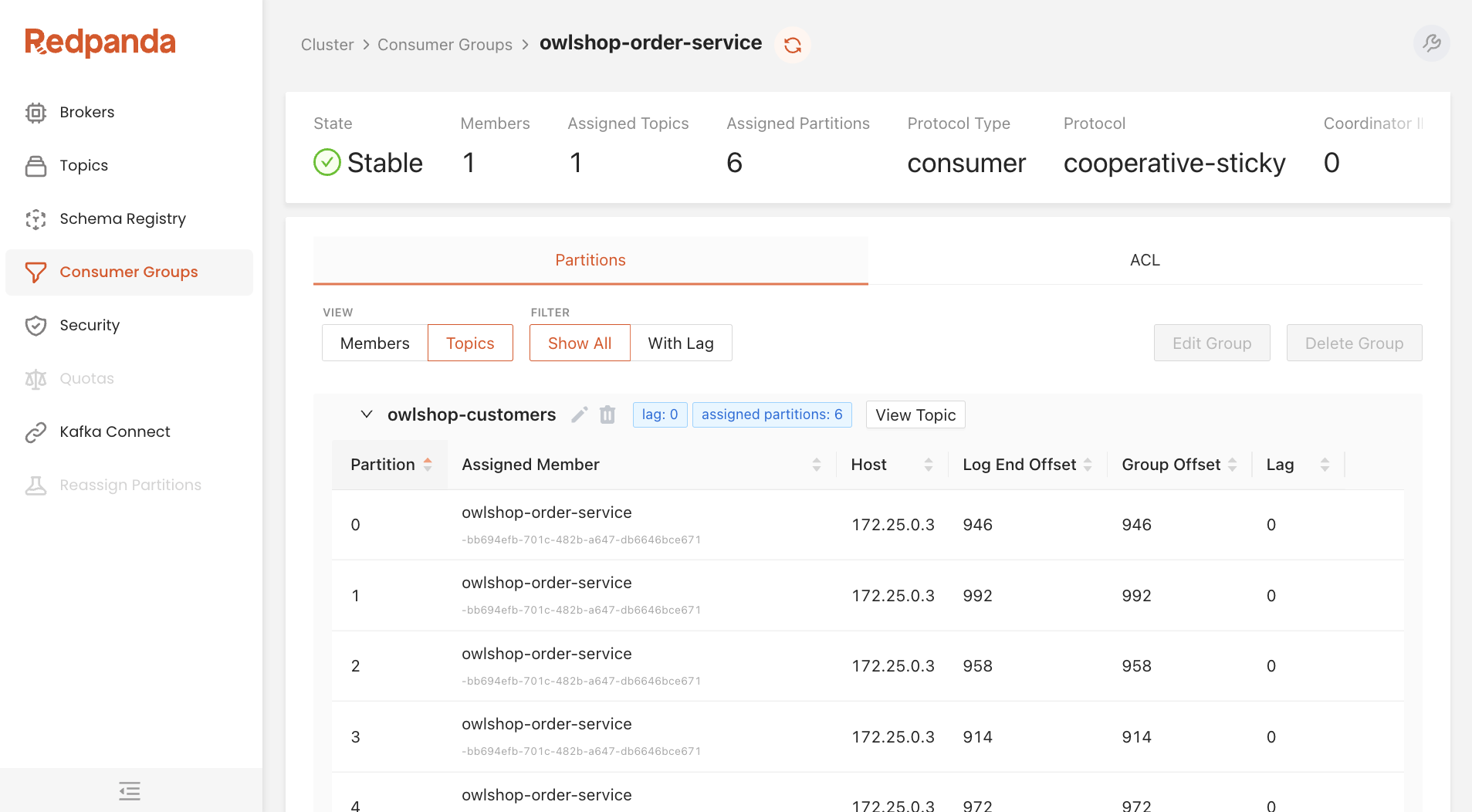Screen dimensions: 1472x812
Task: Click the assigned partitions: 6 tag
Action: tap(772, 414)
